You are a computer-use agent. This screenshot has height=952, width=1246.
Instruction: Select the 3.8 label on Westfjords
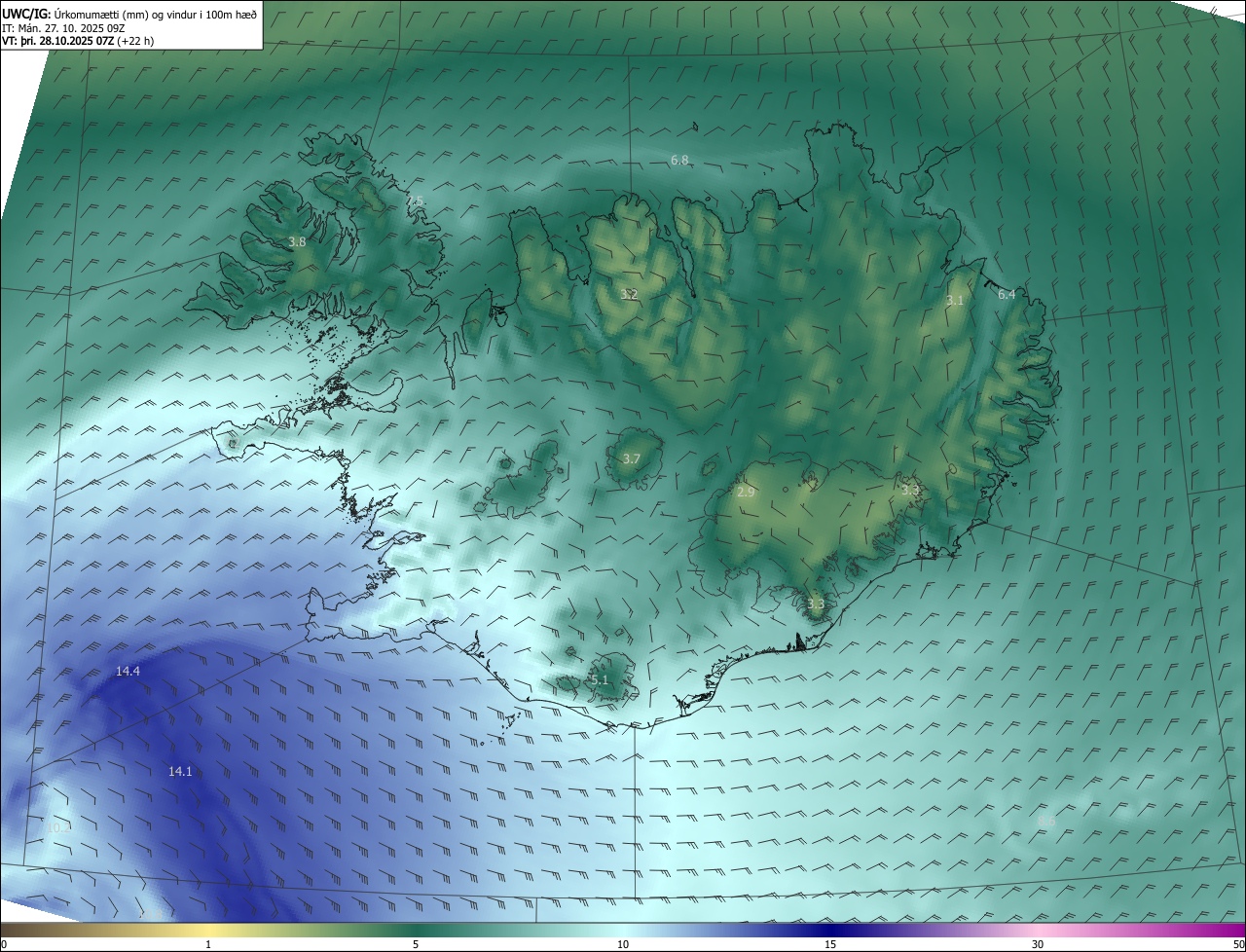coord(297,241)
